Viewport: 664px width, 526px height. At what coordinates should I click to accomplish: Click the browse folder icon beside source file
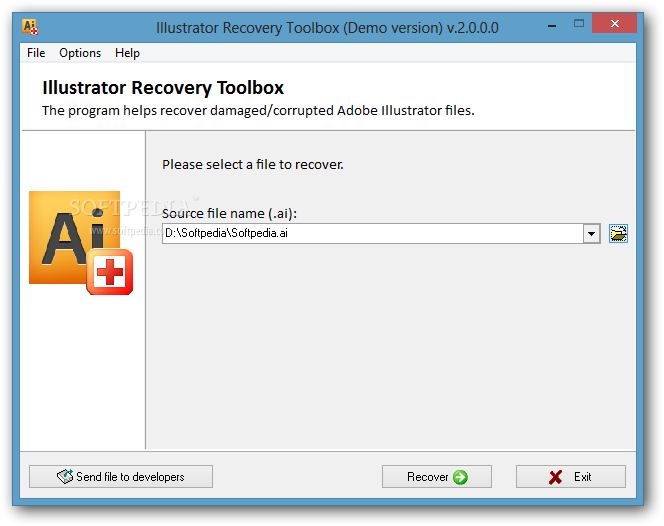618,233
